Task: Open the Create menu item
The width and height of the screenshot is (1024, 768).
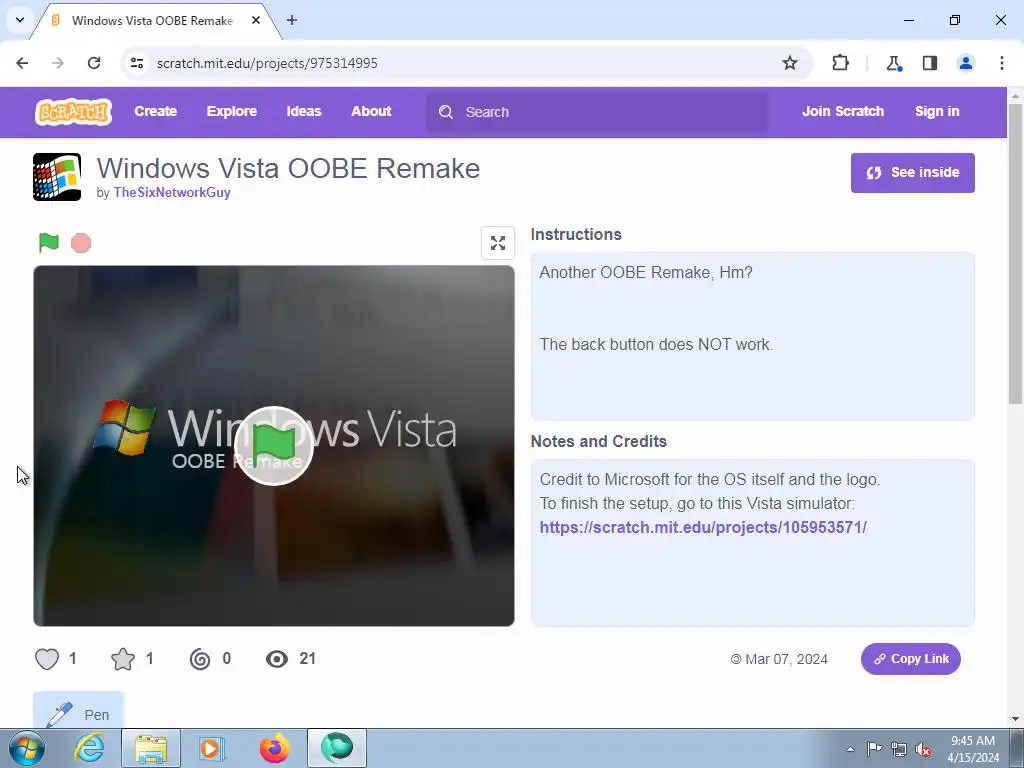Action: (155, 112)
